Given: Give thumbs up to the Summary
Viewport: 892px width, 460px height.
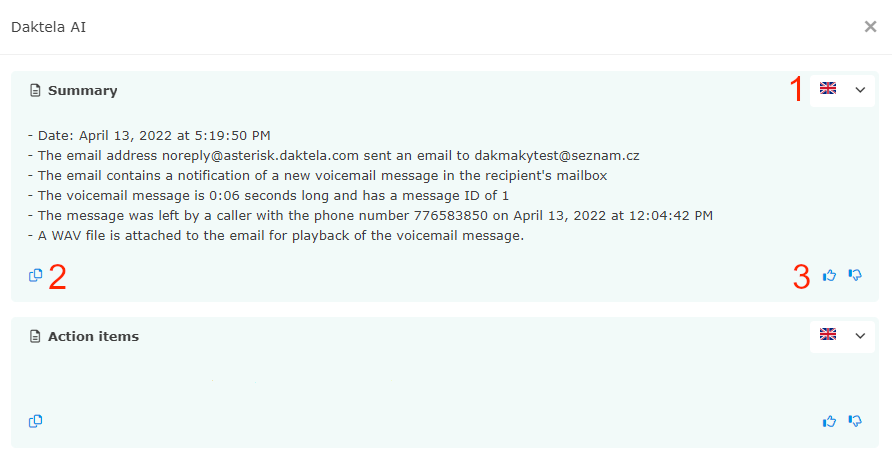Looking at the screenshot, I should [829, 275].
